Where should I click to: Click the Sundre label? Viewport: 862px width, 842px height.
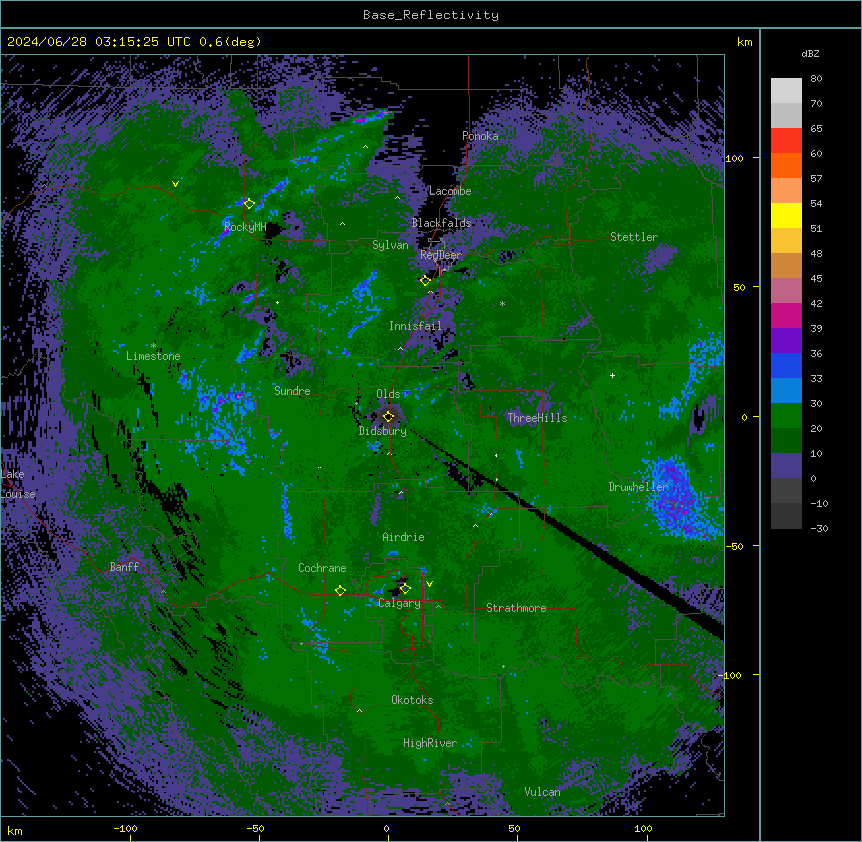pyautogui.click(x=292, y=391)
